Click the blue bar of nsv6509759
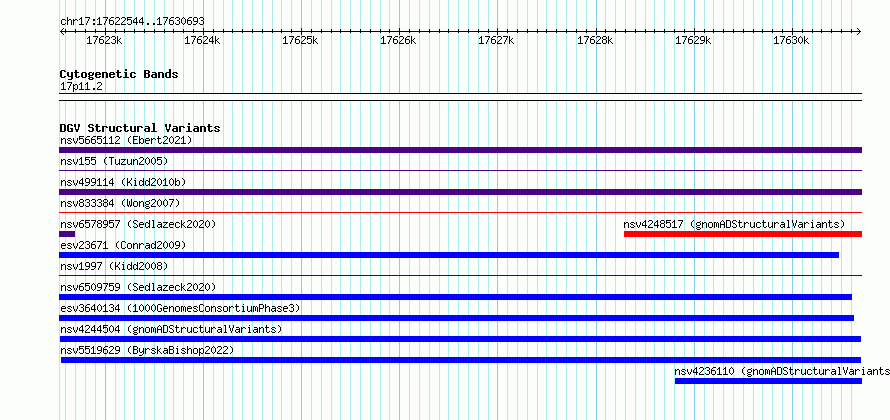Image resolution: width=890 pixels, height=420 pixels. [455, 297]
